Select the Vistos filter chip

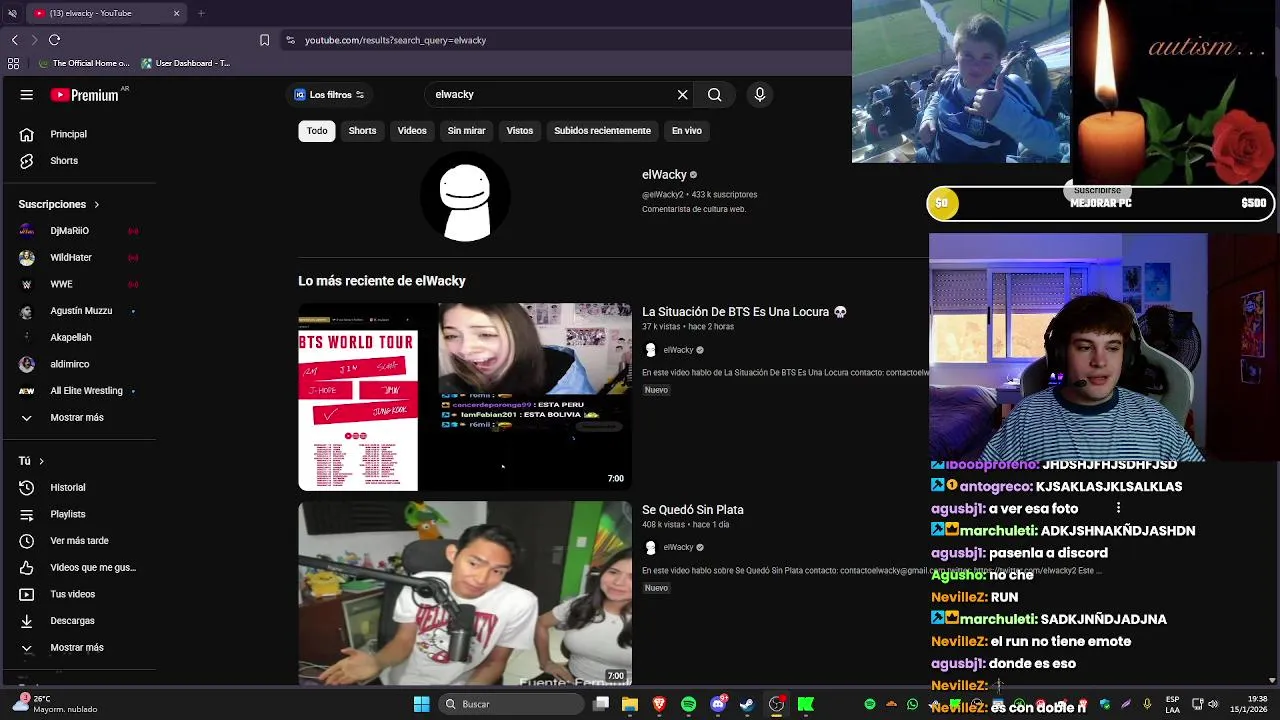520,131
